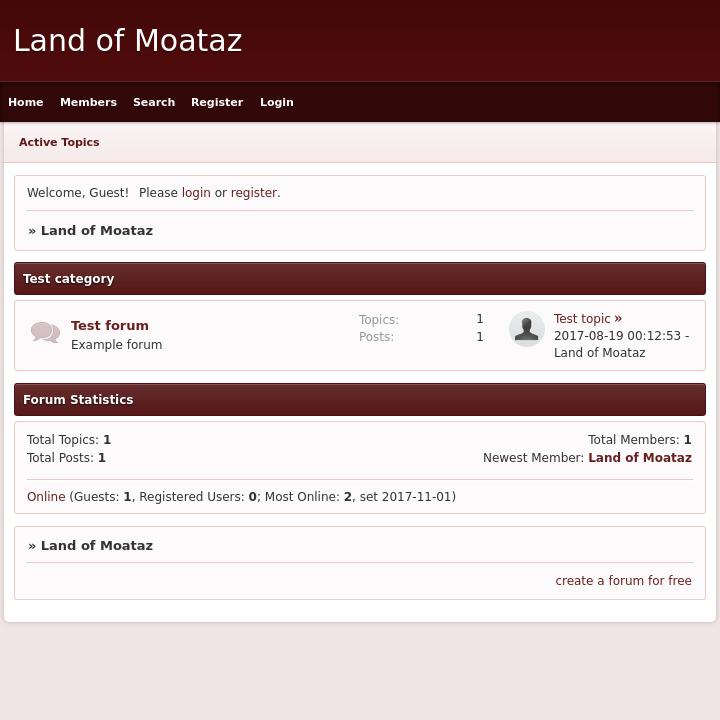This screenshot has width=720, height=720.
Task: Jump to last post arrow beside Test topic
Action: 618,319
